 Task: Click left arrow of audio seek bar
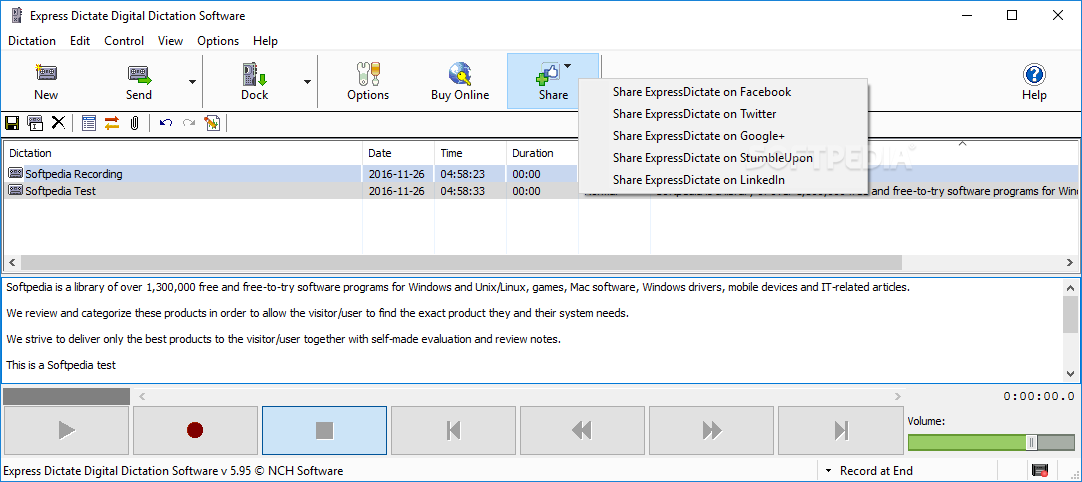[x=141, y=396]
